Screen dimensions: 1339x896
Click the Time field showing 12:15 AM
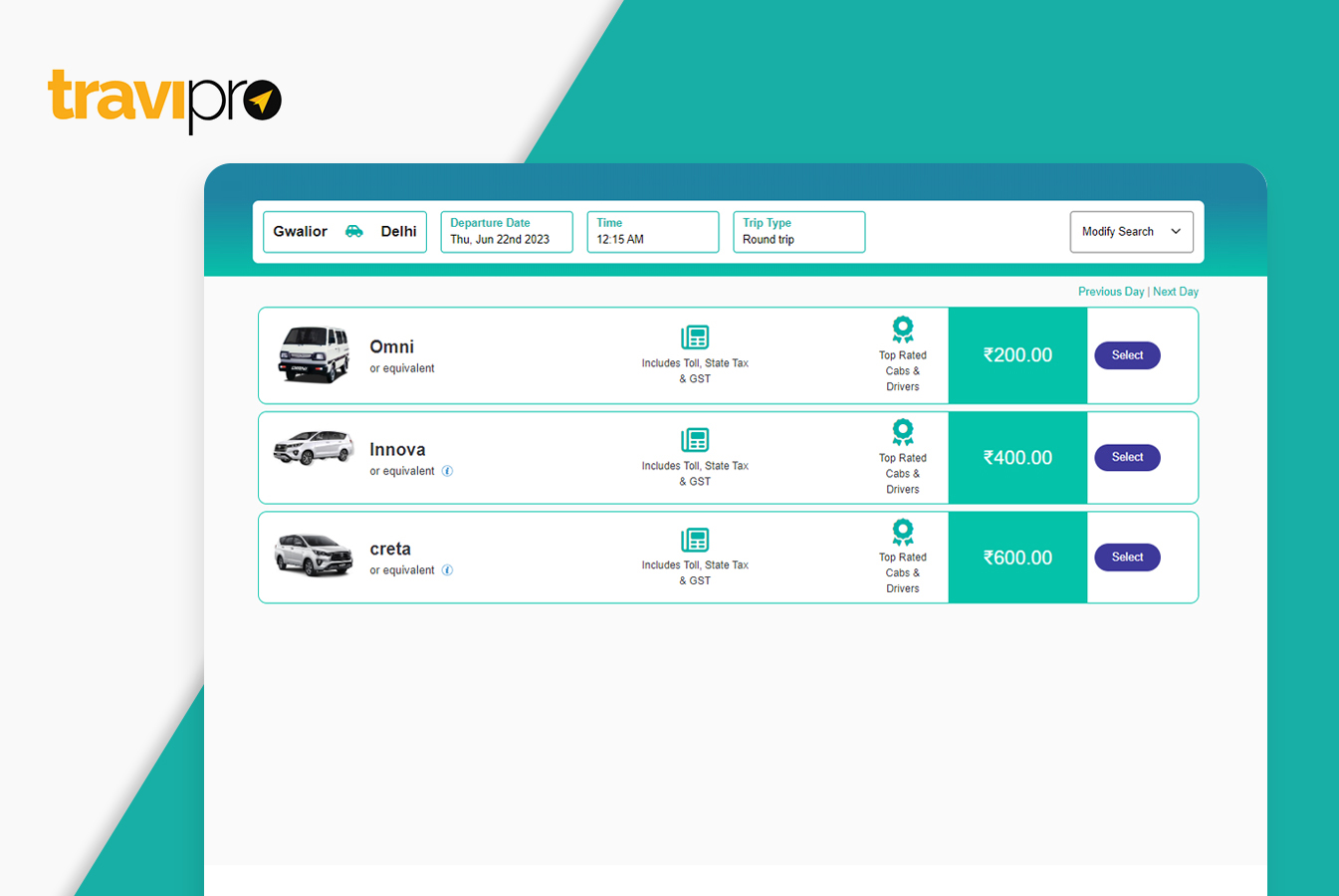[x=653, y=232]
